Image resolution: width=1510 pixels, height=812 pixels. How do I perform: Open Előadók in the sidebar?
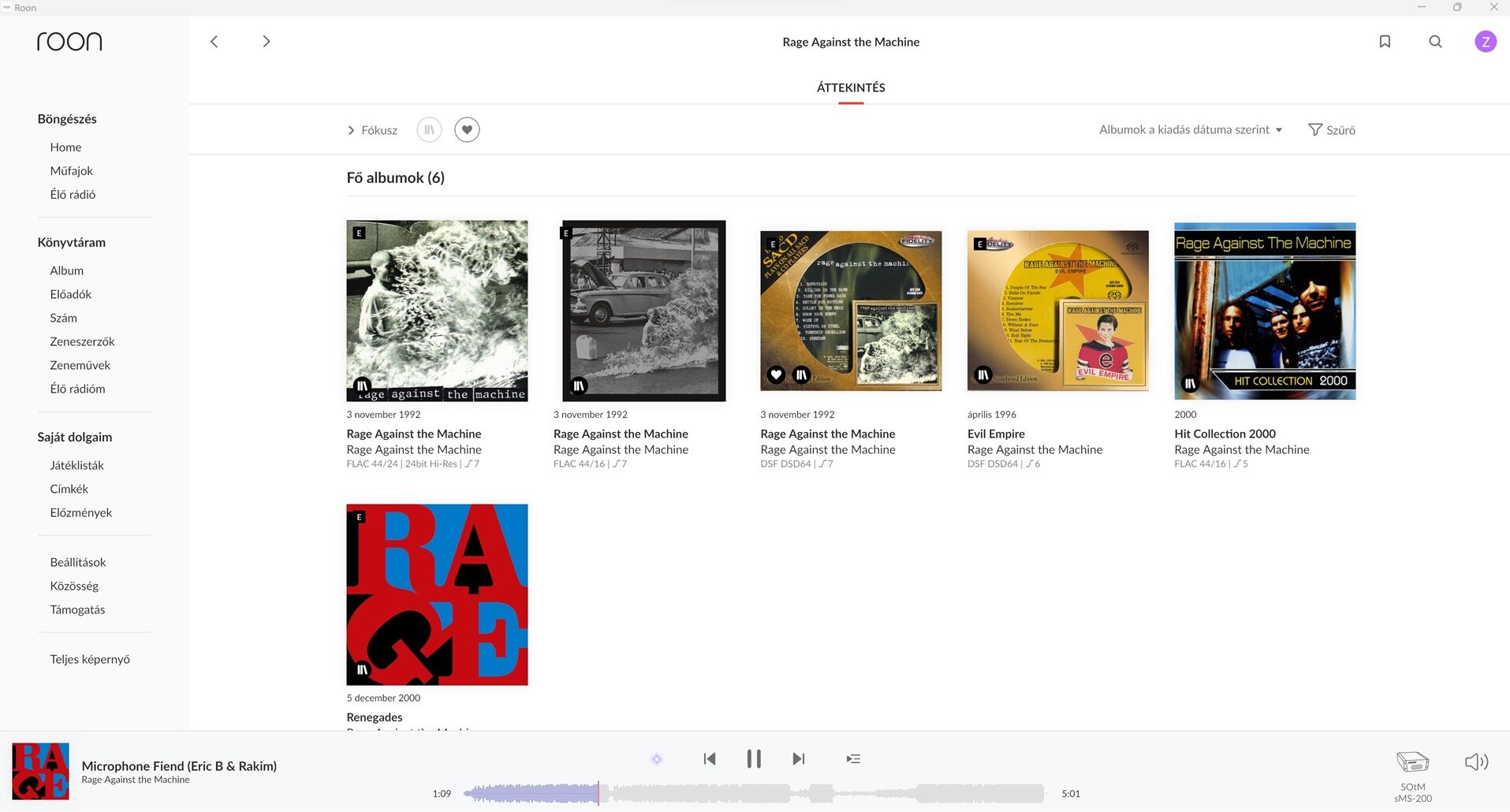click(x=70, y=294)
